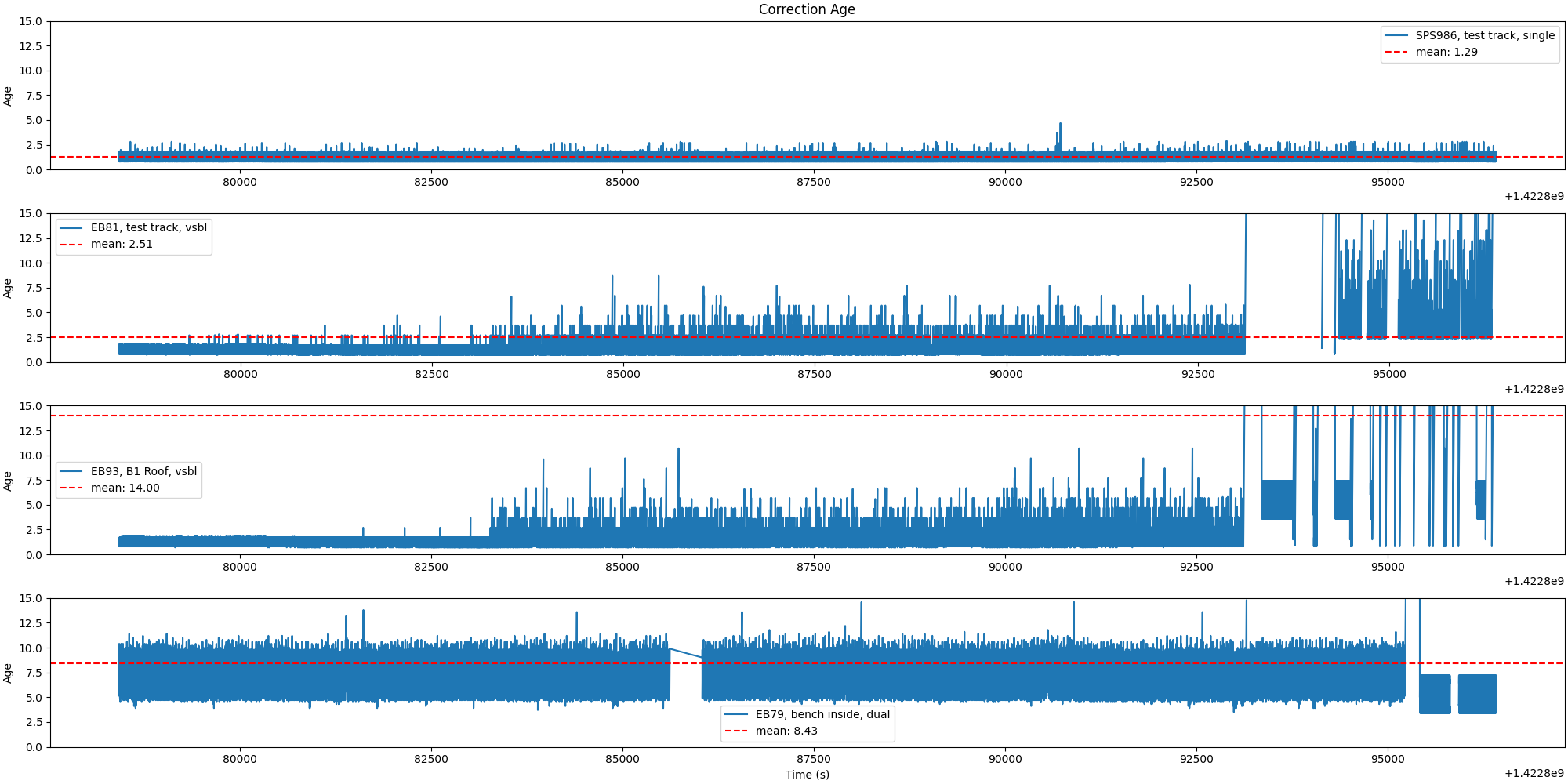
Task: Click the diagonal line bridging the EB79 data gap
Action: 685,652
